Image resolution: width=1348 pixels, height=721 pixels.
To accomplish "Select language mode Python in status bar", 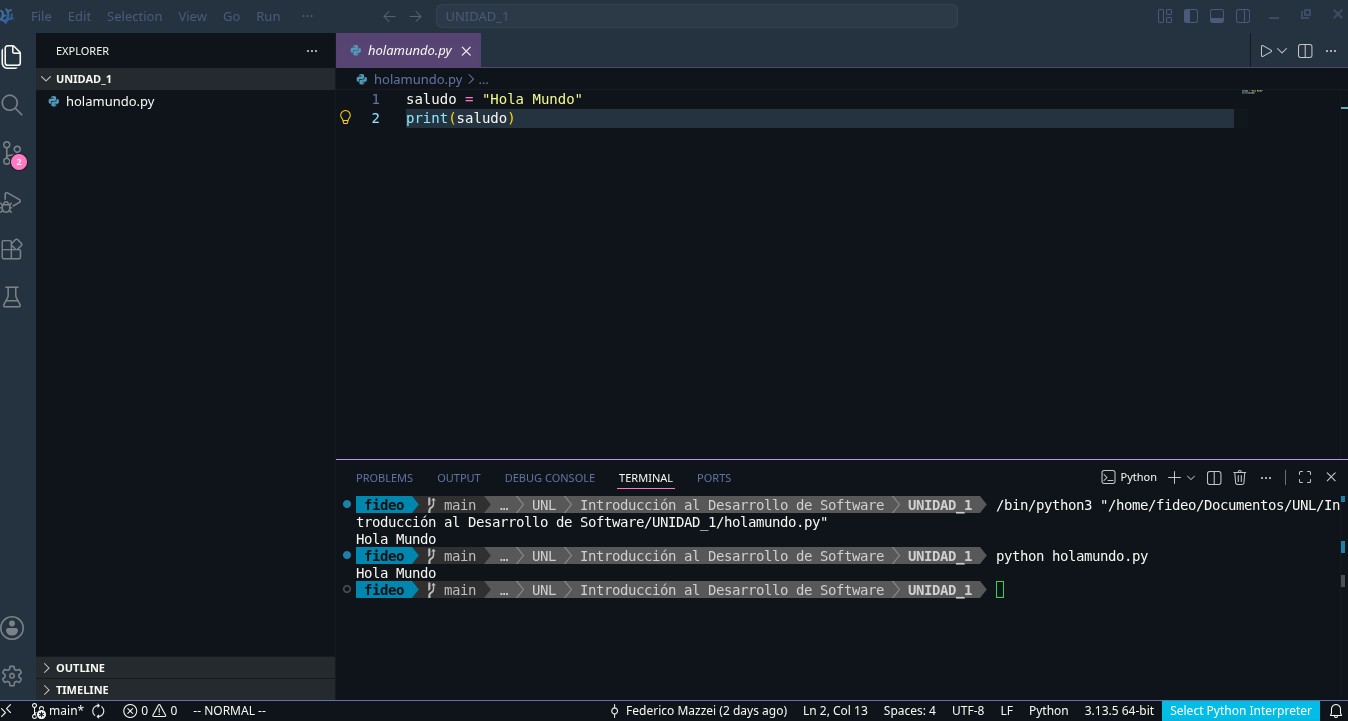I will point(1049,711).
